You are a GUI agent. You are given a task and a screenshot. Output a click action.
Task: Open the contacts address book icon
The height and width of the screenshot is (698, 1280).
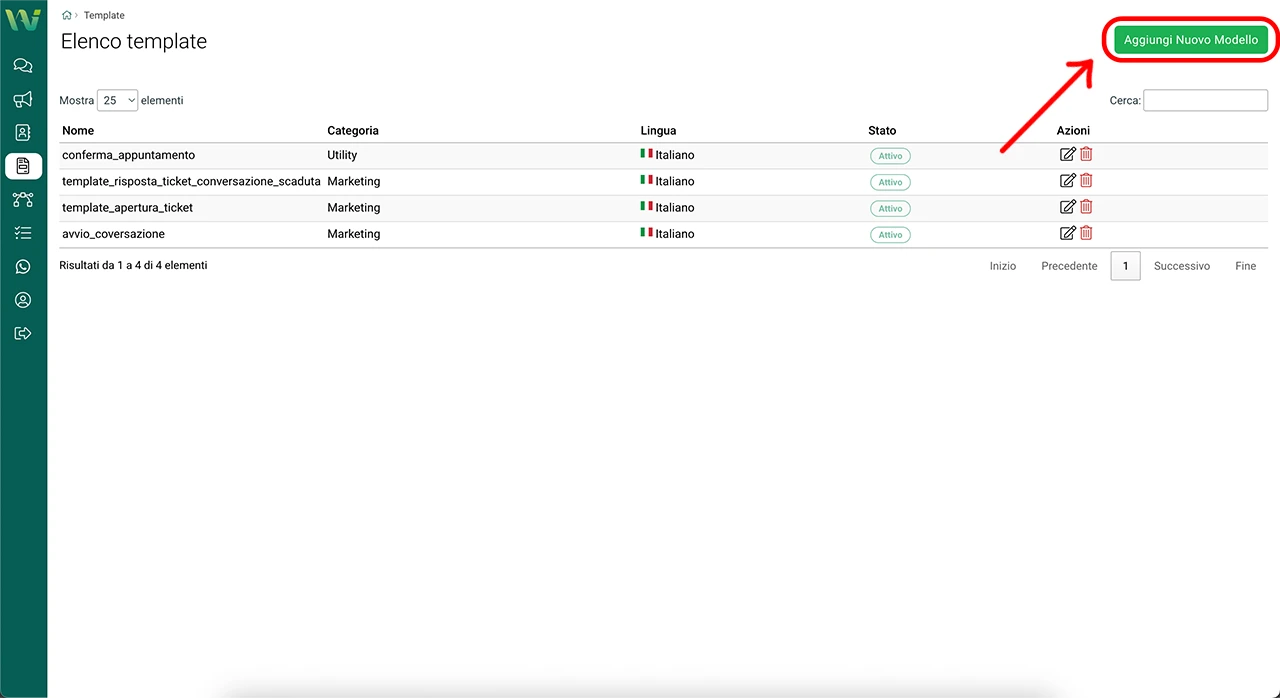click(x=23, y=132)
